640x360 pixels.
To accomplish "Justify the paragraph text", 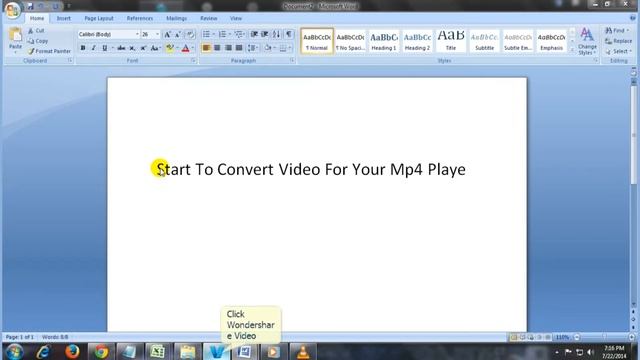I will 239,48.
